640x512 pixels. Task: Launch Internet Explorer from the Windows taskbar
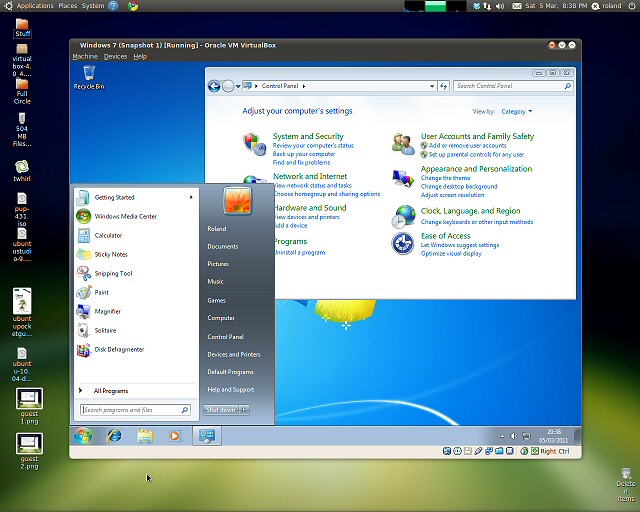pos(114,436)
